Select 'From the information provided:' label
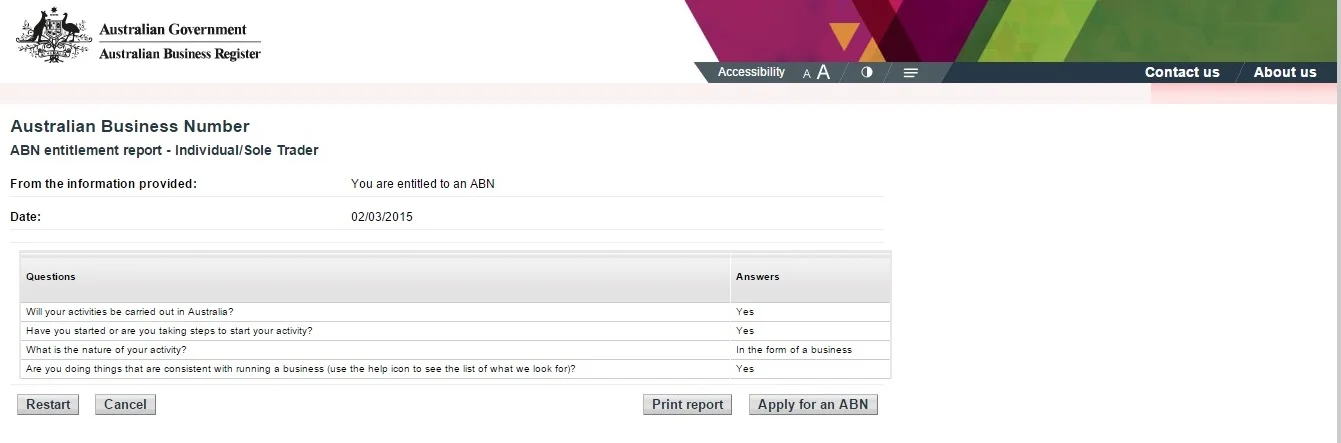 (x=103, y=184)
